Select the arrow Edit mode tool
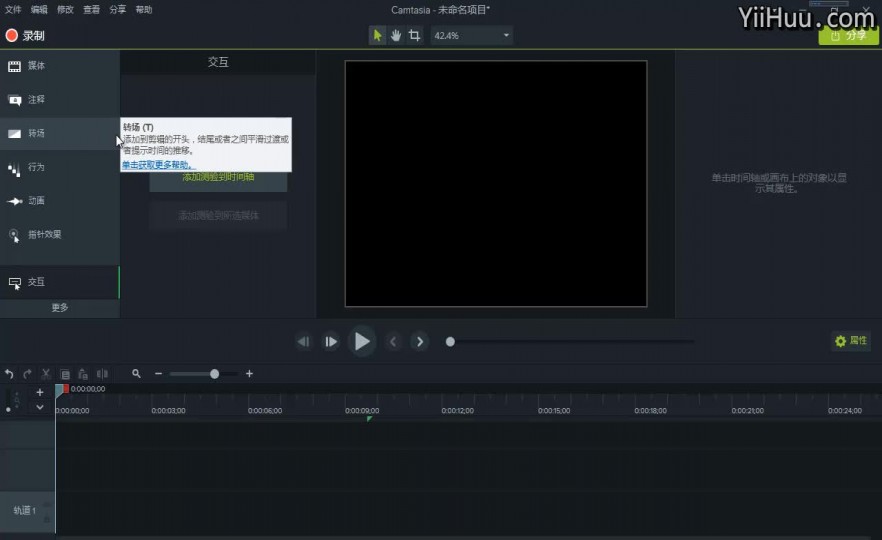Viewport: 882px width, 540px height. click(x=377, y=35)
